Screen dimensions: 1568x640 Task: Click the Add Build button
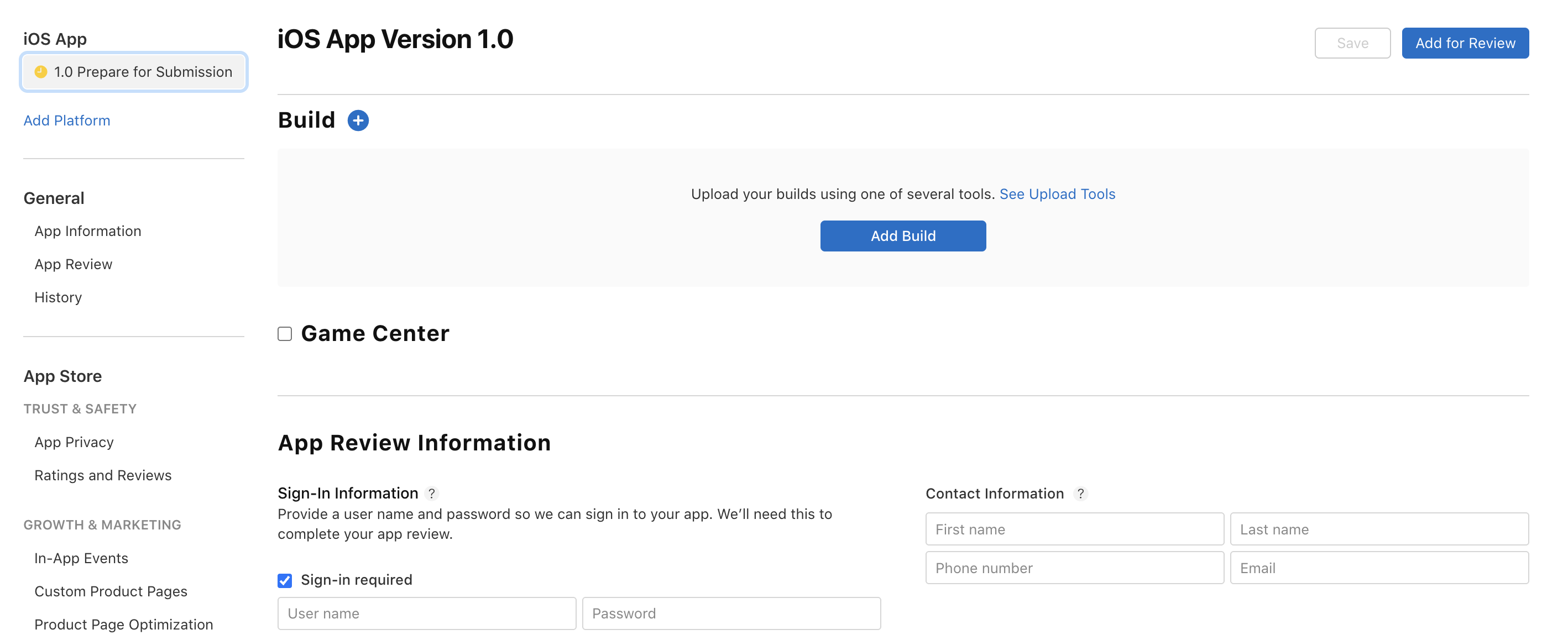903,236
